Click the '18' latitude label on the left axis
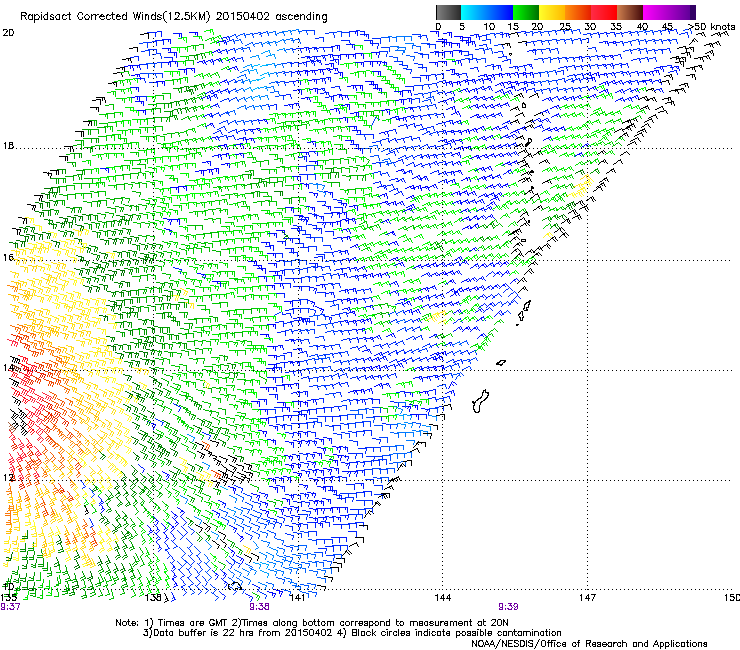The width and height of the screenshot is (740, 650). (x=8, y=146)
